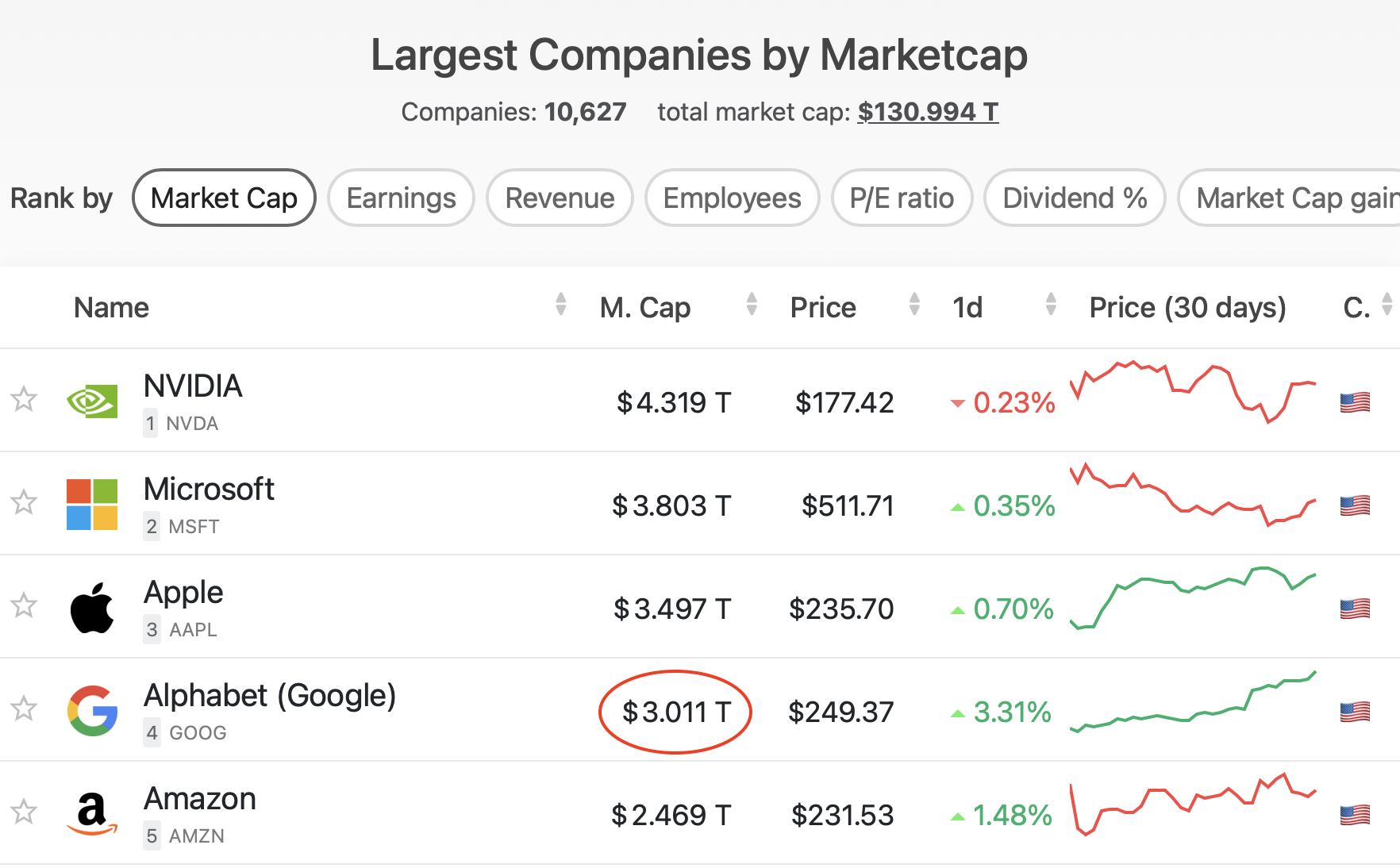
Task: Click the Google logo icon
Action: (x=92, y=711)
